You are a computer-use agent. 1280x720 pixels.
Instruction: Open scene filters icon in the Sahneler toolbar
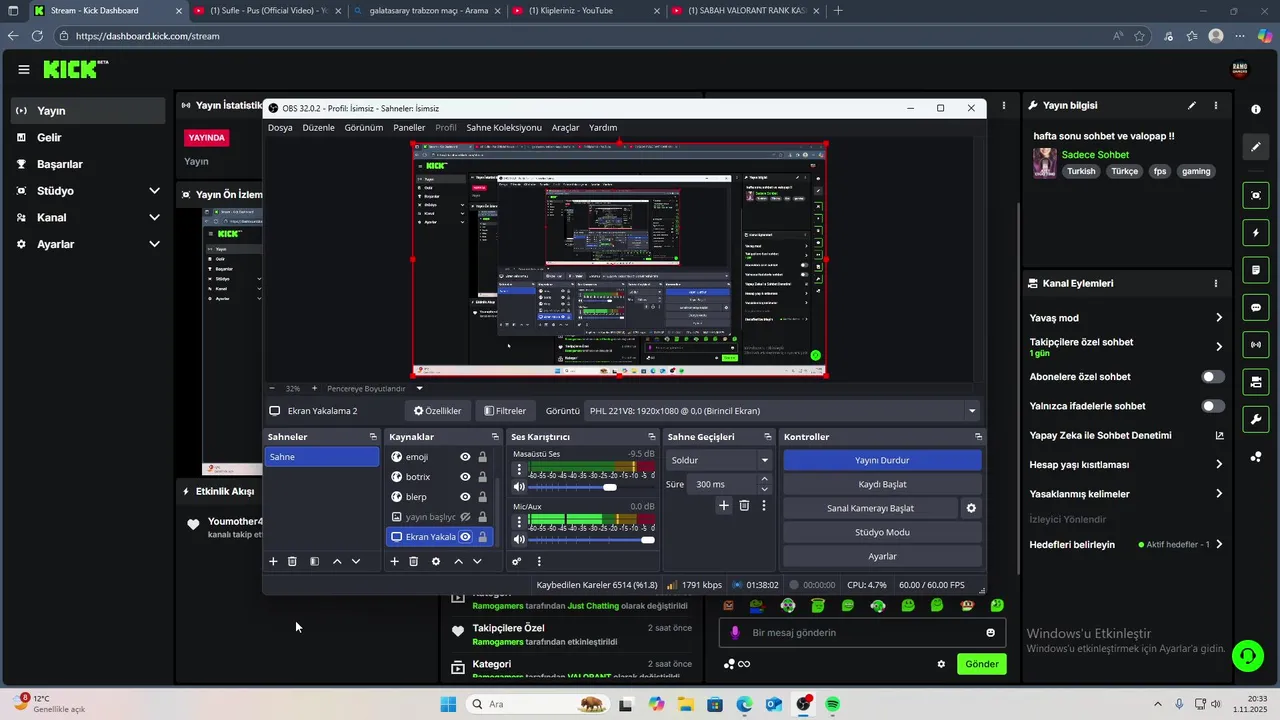[x=314, y=562]
